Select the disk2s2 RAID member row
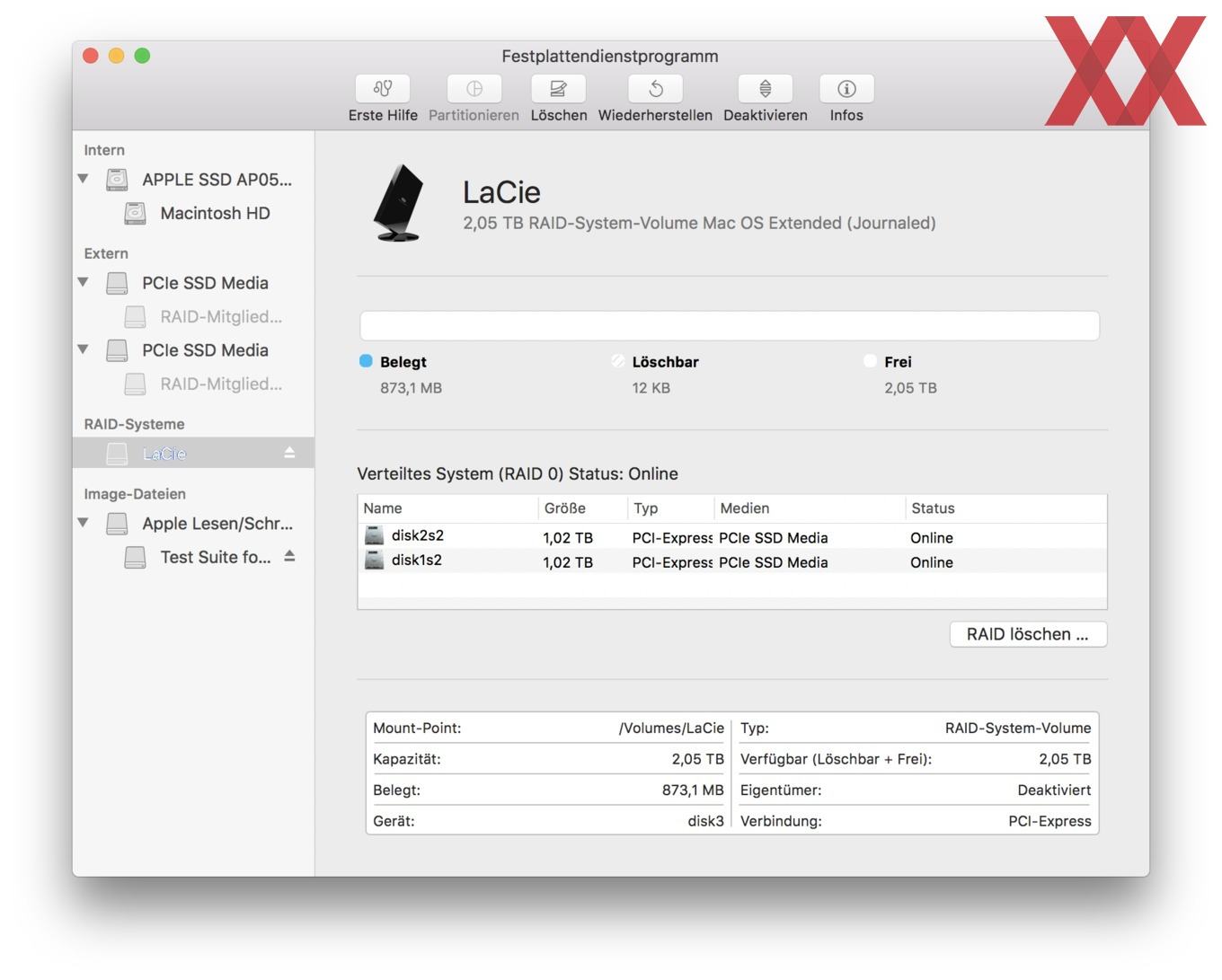The height and width of the screenshot is (980, 1222). pos(732,536)
